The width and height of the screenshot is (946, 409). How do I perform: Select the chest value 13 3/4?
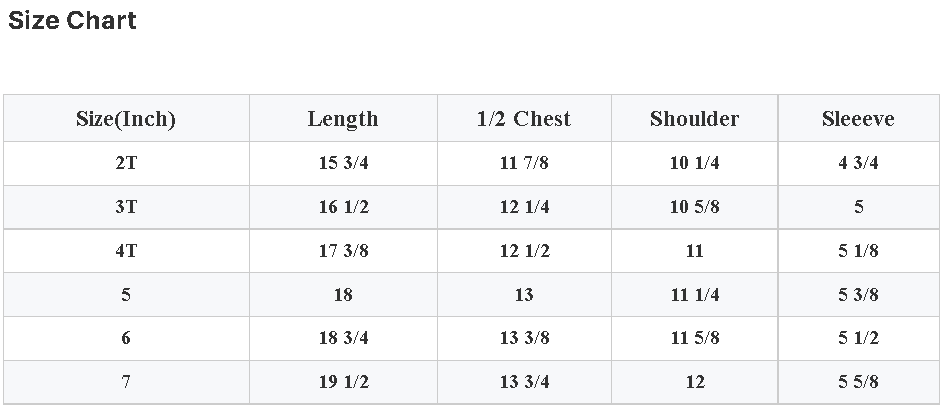coord(524,382)
